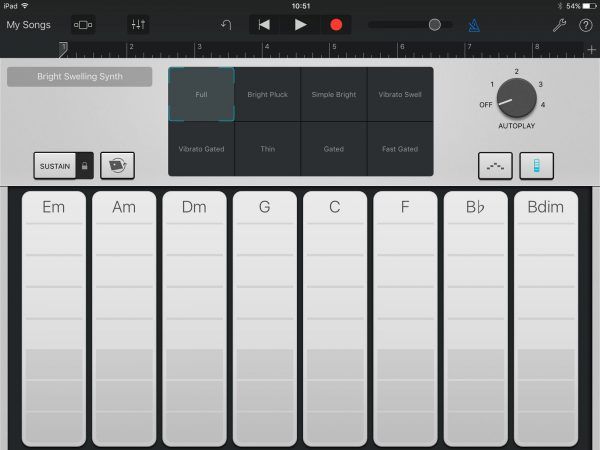Go to beginning of song

264,25
